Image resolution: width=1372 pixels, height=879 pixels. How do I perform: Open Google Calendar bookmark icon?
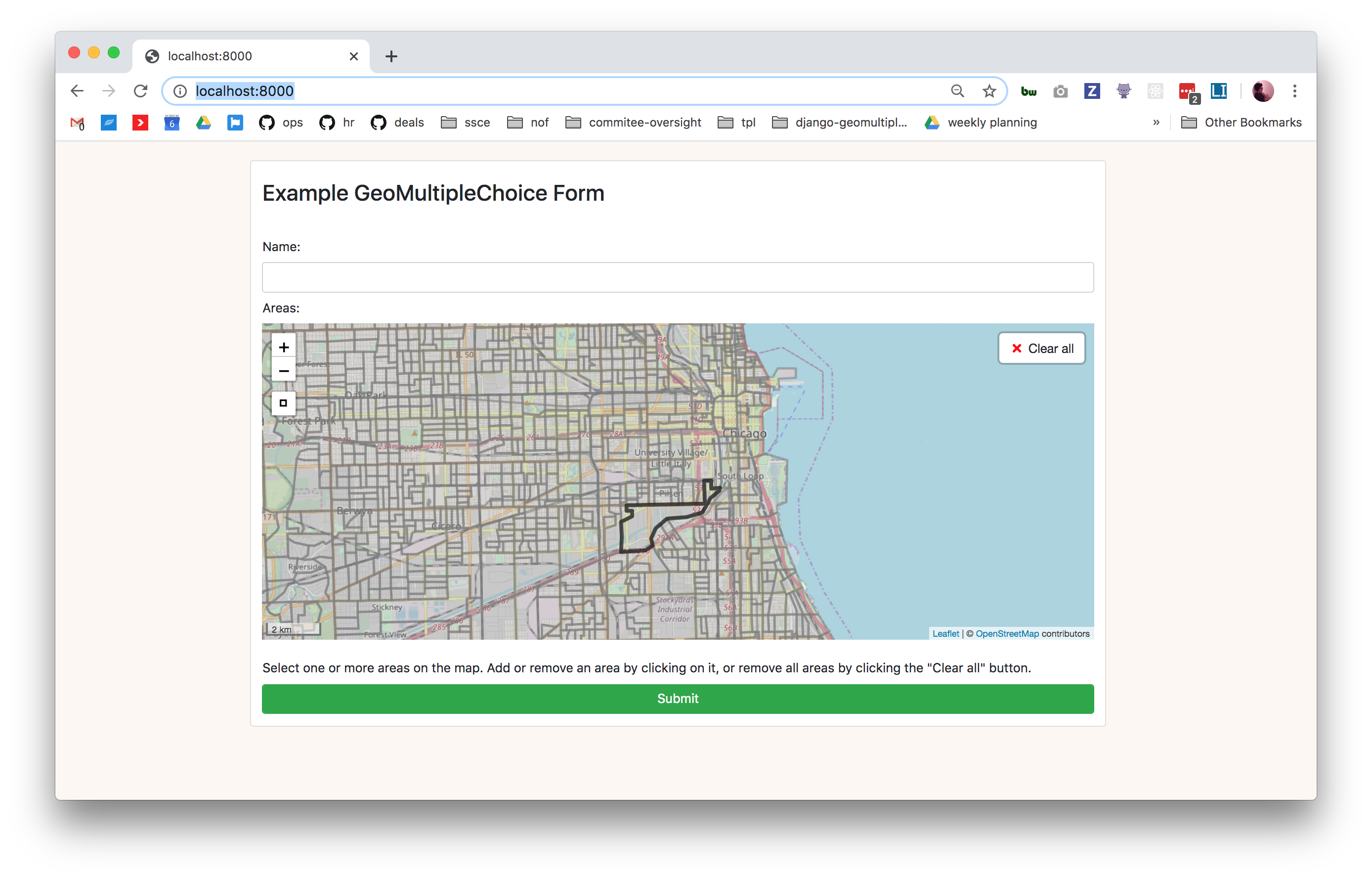pos(171,123)
